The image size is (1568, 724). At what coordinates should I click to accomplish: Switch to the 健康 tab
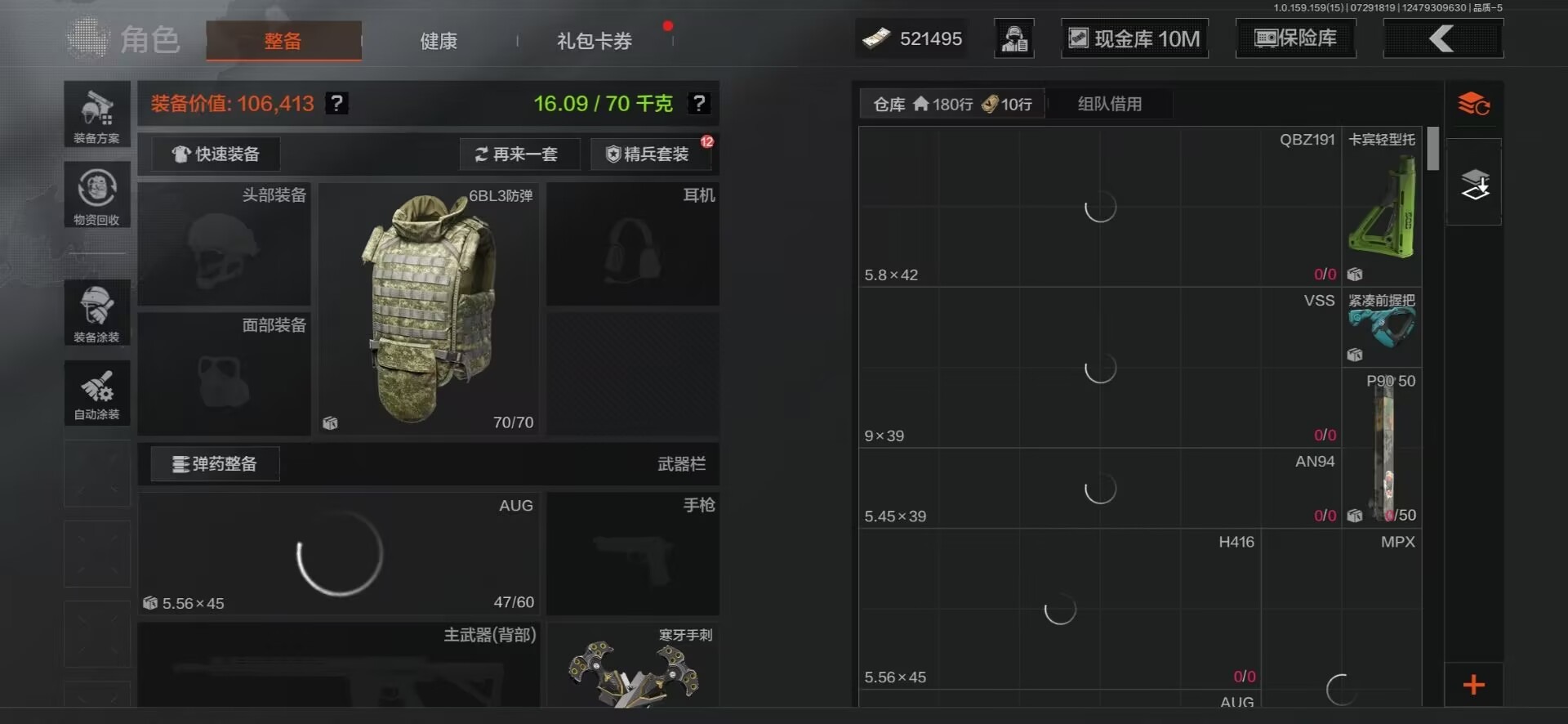tap(439, 41)
